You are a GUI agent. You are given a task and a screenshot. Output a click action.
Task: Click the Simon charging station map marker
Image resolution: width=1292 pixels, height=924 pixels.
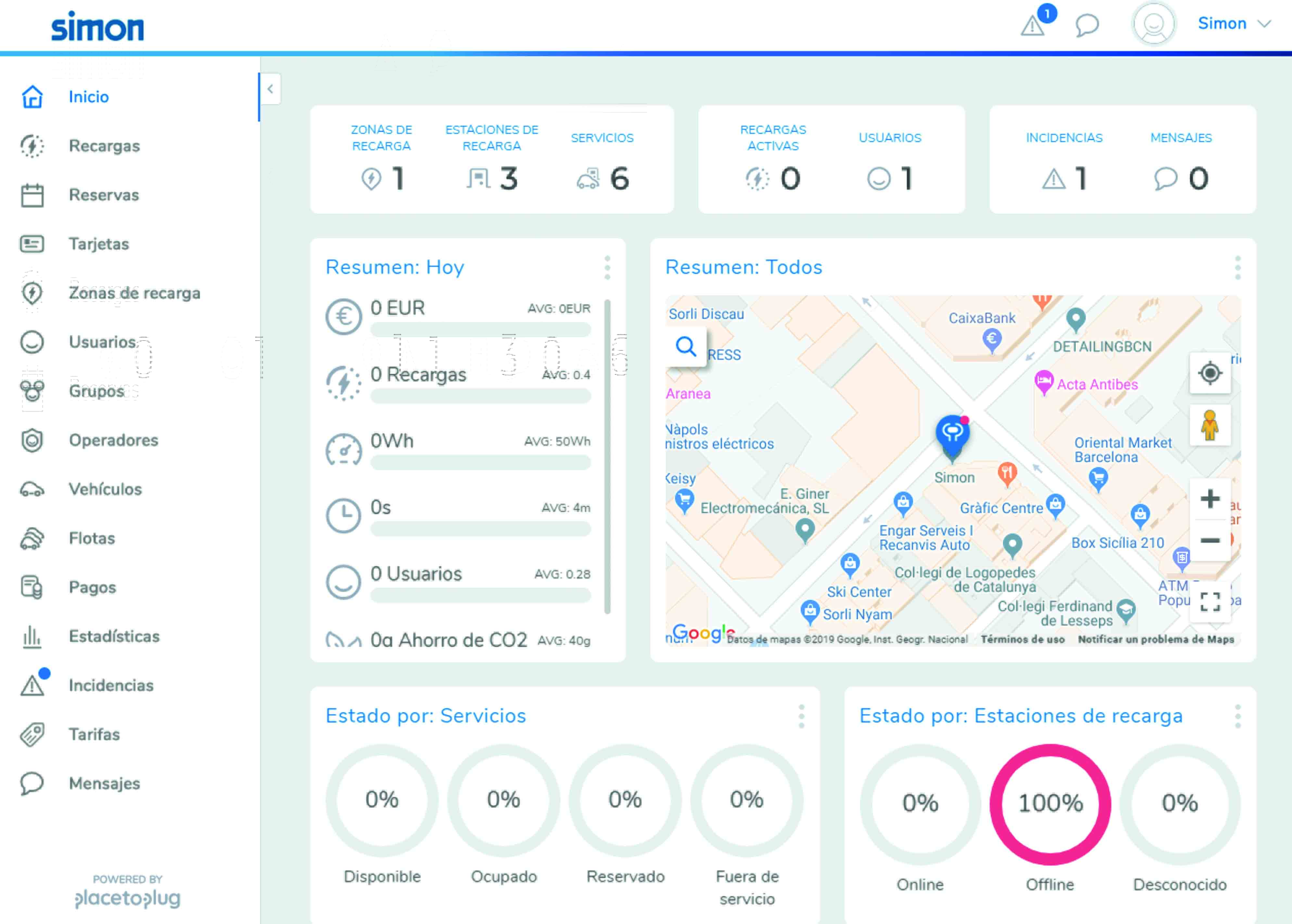(x=953, y=437)
